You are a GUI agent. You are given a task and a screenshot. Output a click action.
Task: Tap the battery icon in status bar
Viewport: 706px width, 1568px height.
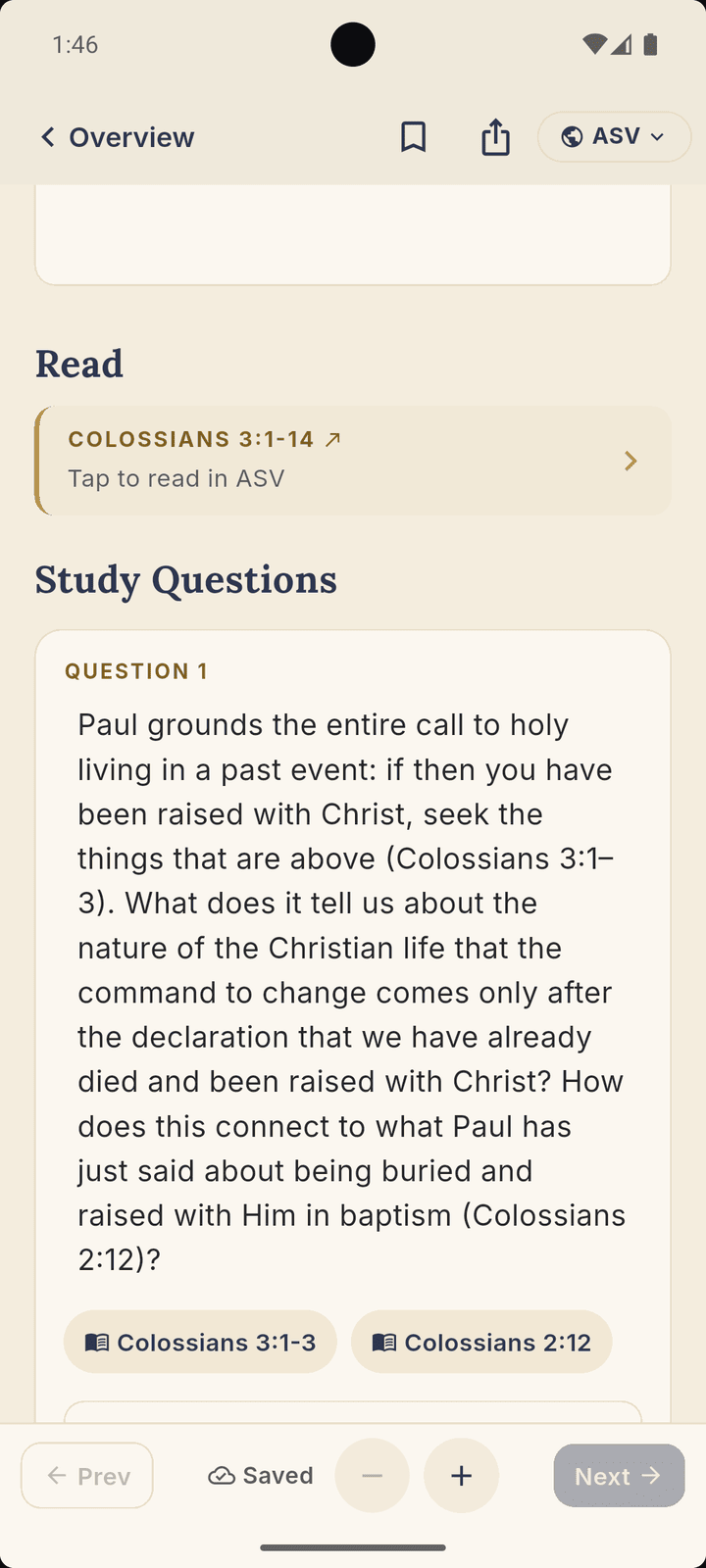[650, 44]
